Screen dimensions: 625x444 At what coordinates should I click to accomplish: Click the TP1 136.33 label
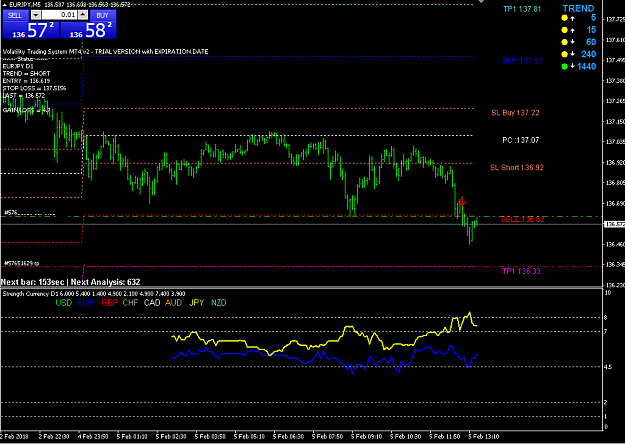click(521, 271)
